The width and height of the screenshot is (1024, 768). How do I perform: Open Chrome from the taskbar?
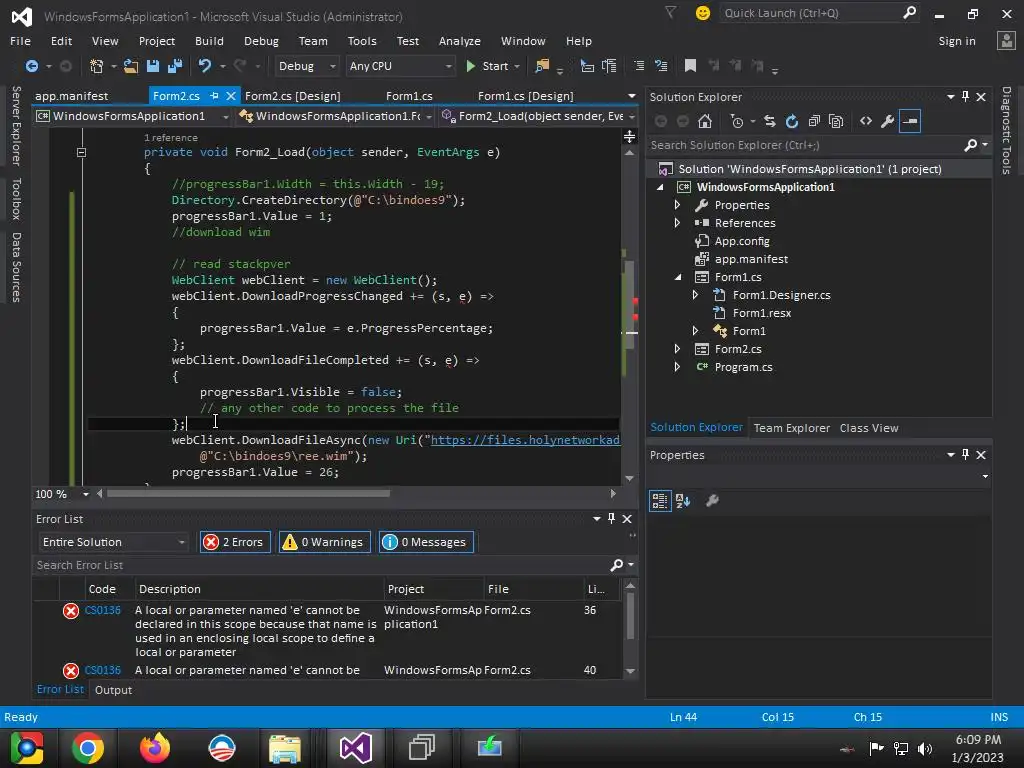[88, 748]
